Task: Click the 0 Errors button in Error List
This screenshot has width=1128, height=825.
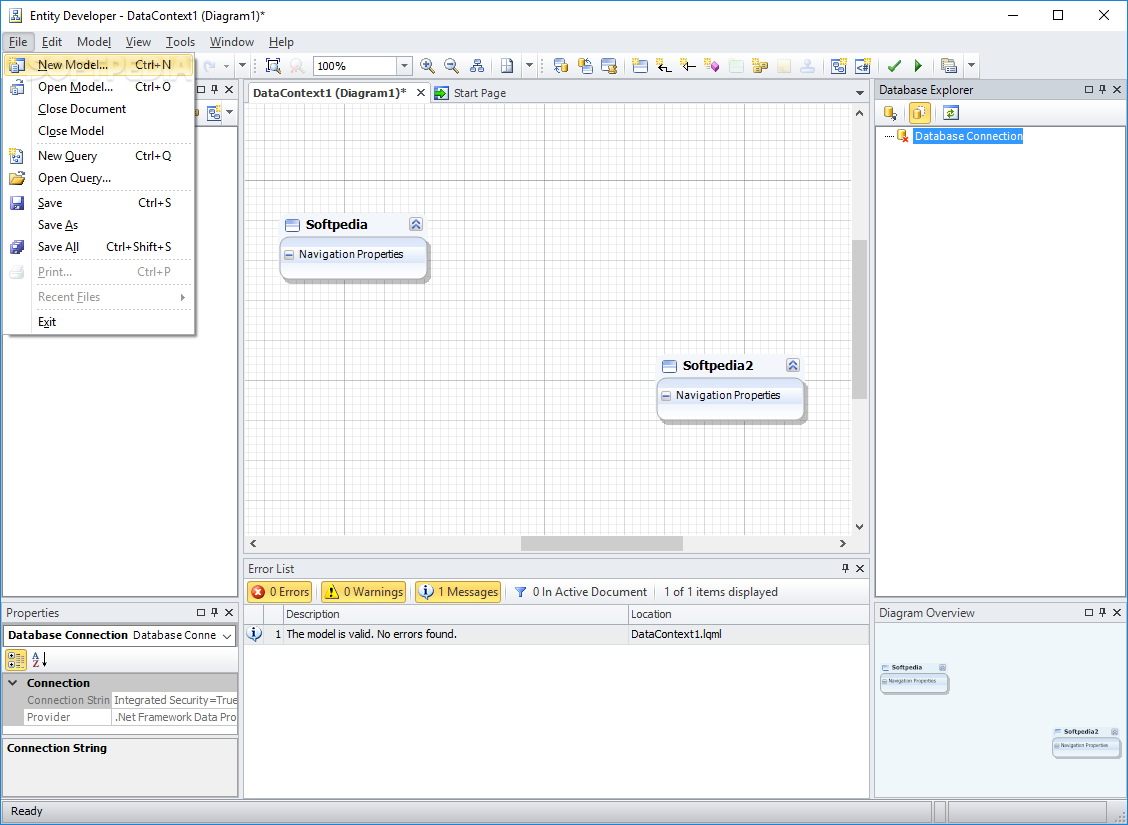Action: tap(279, 591)
